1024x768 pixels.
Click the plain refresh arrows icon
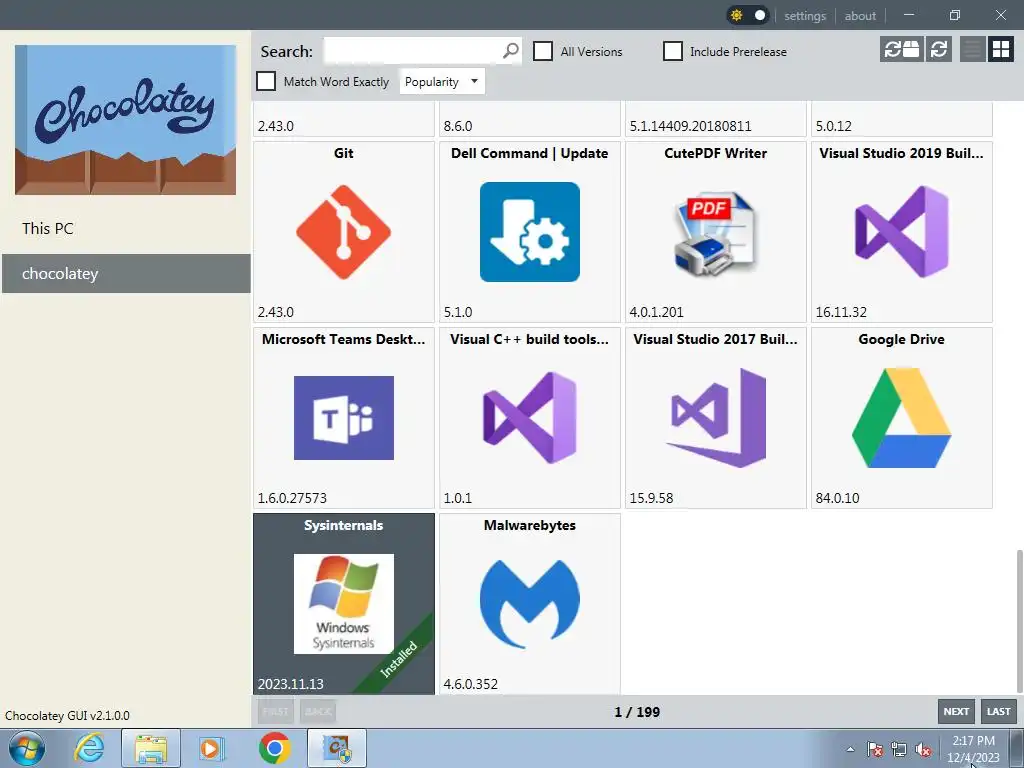click(938, 49)
